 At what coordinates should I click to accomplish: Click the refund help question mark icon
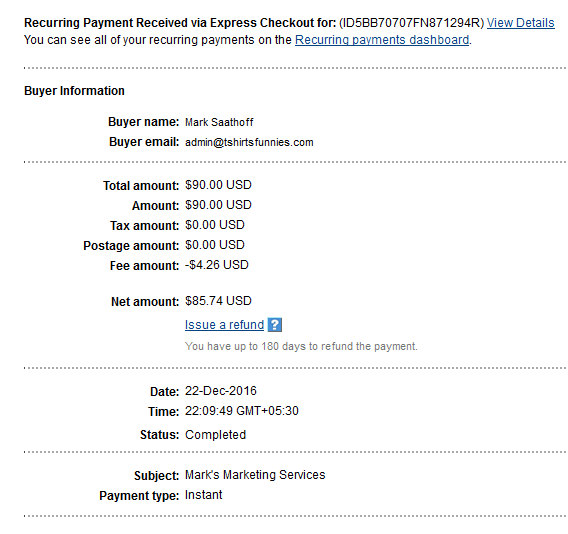[x=275, y=325]
